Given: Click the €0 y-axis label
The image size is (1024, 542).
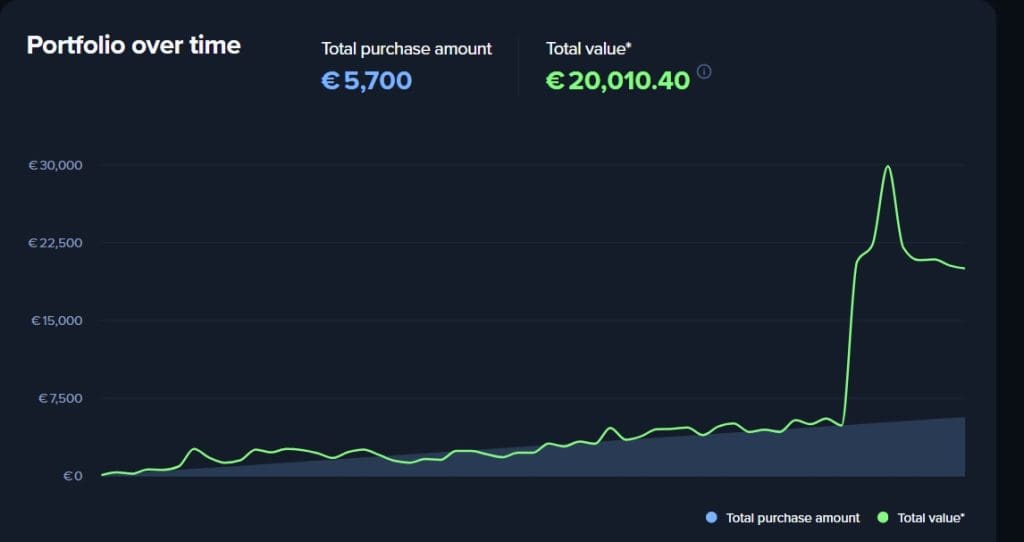Looking at the screenshot, I should tap(72, 476).
